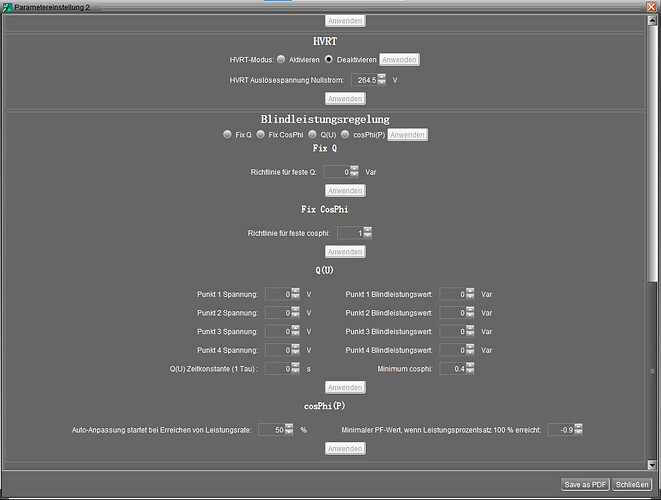
Task: Adjust the Q(U) Zeitkonstante spinner
Action: tap(296, 368)
